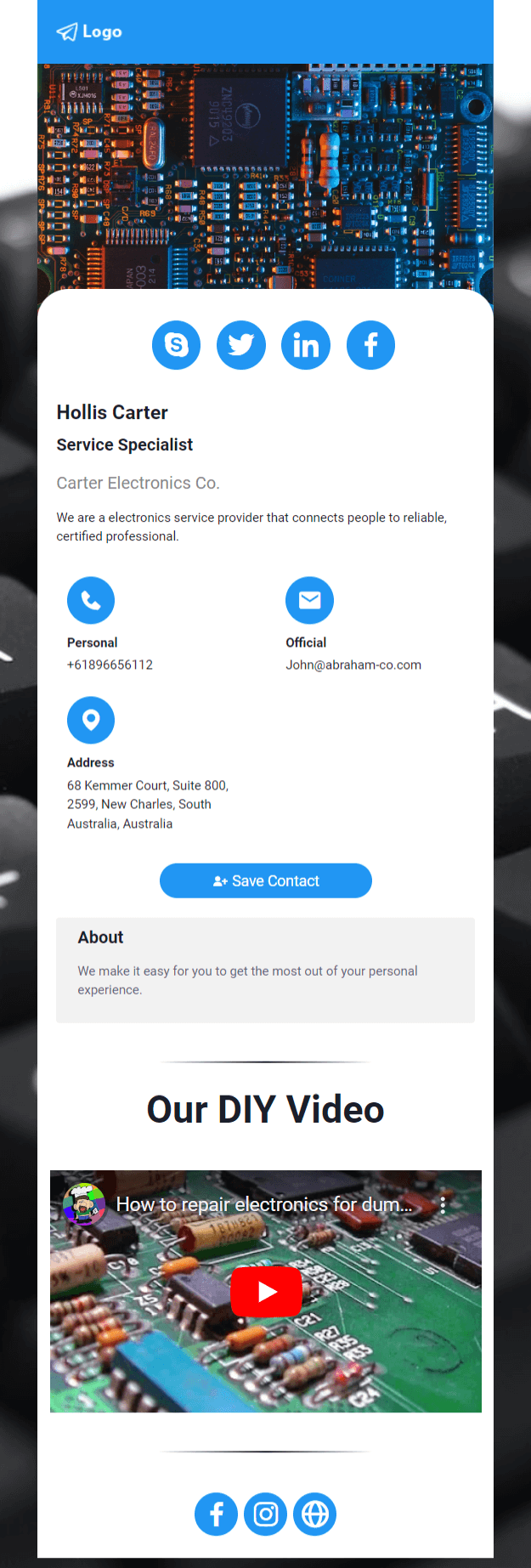This screenshot has height=1568, width=531.
Task: Open the top Facebook icon
Action: (370, 345)
